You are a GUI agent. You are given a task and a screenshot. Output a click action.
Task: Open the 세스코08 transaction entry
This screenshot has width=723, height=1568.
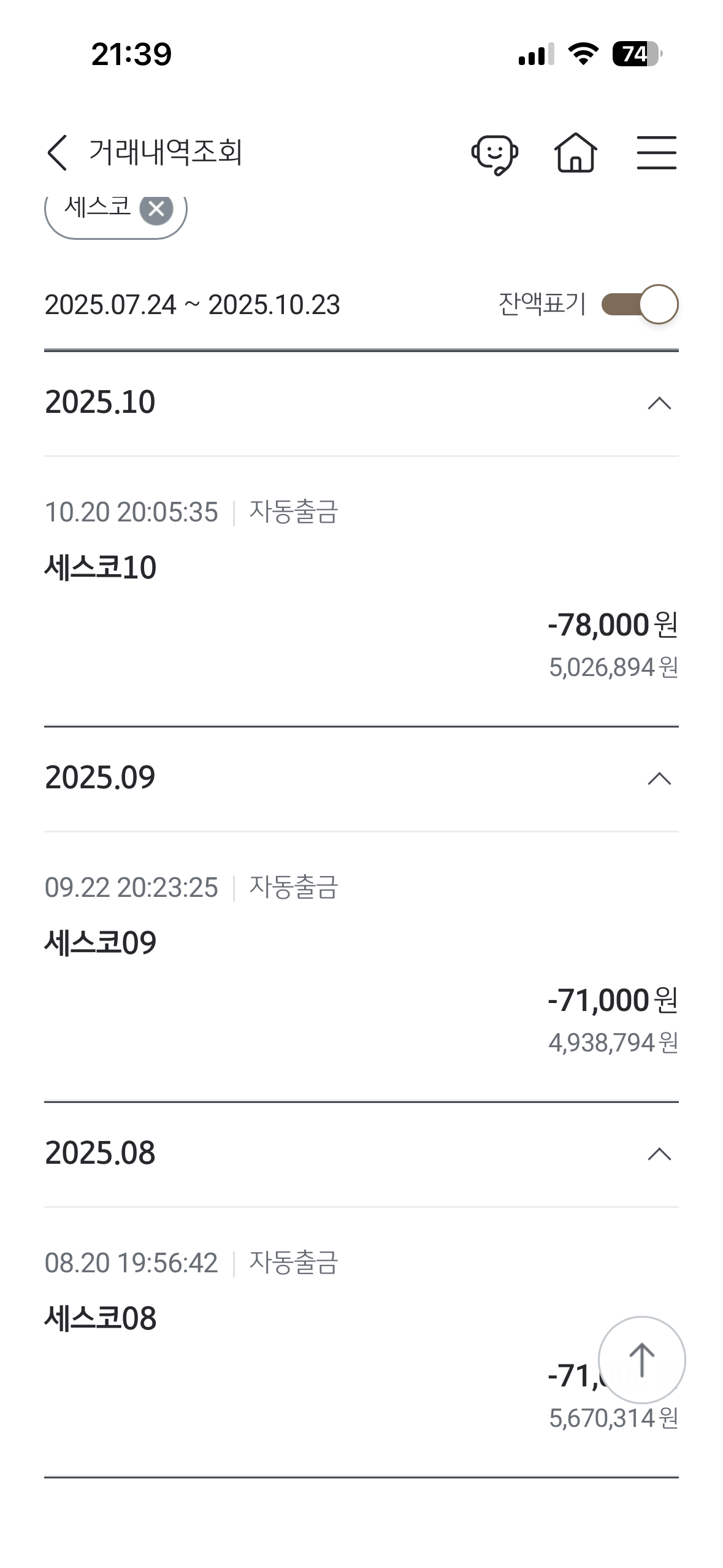[x=101, y=1318]
